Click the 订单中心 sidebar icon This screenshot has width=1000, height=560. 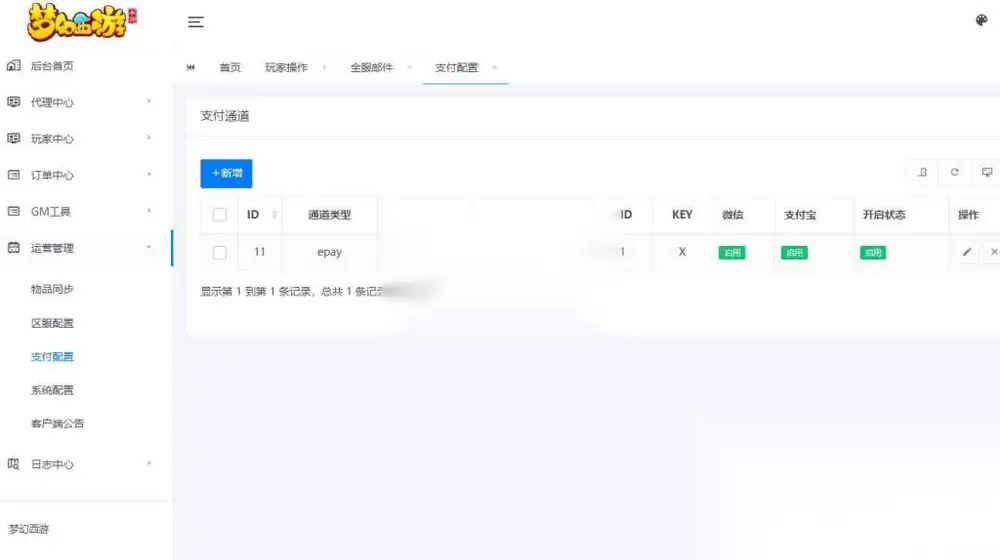tap(13, 174)
